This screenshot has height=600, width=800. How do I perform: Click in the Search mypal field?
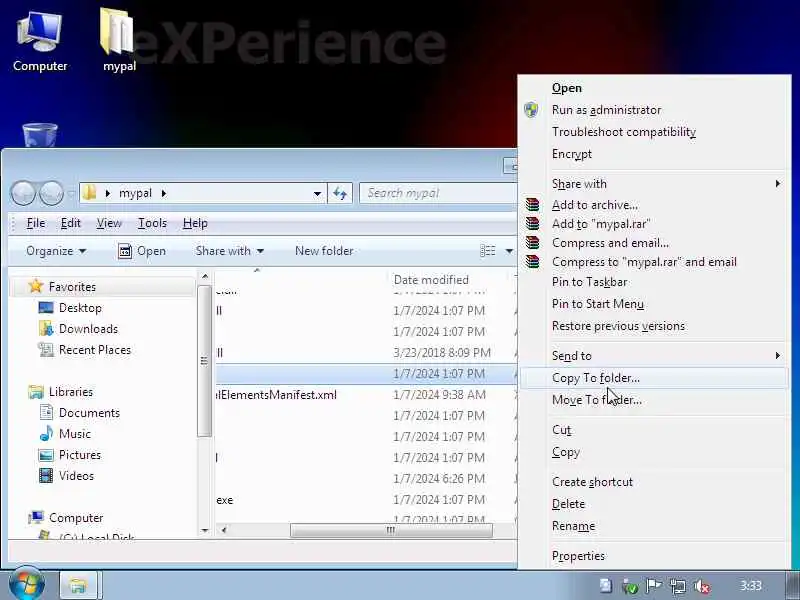click(439, 193)
